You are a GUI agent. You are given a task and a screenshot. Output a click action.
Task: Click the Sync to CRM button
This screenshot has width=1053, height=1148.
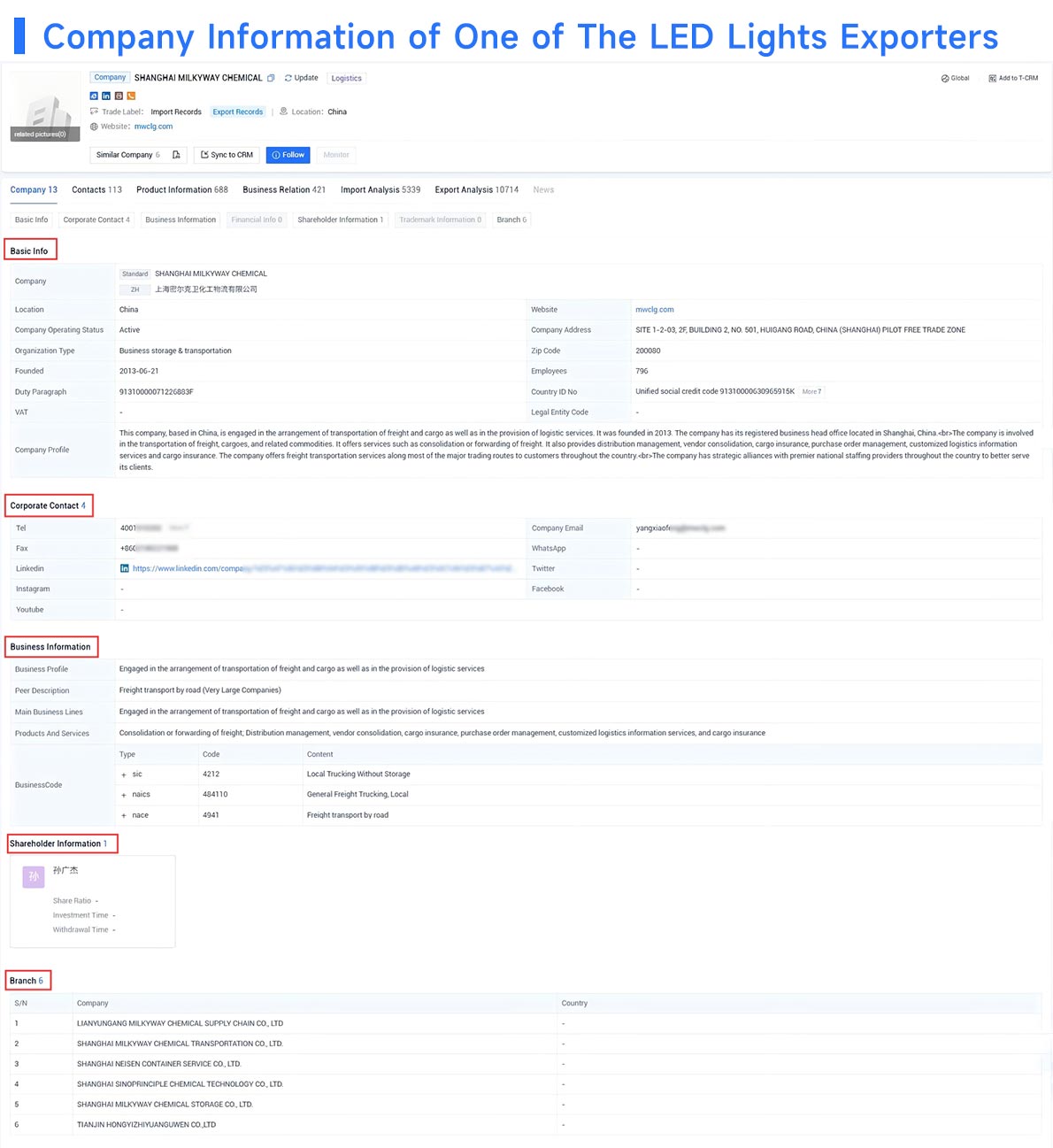tap(227, 155)
